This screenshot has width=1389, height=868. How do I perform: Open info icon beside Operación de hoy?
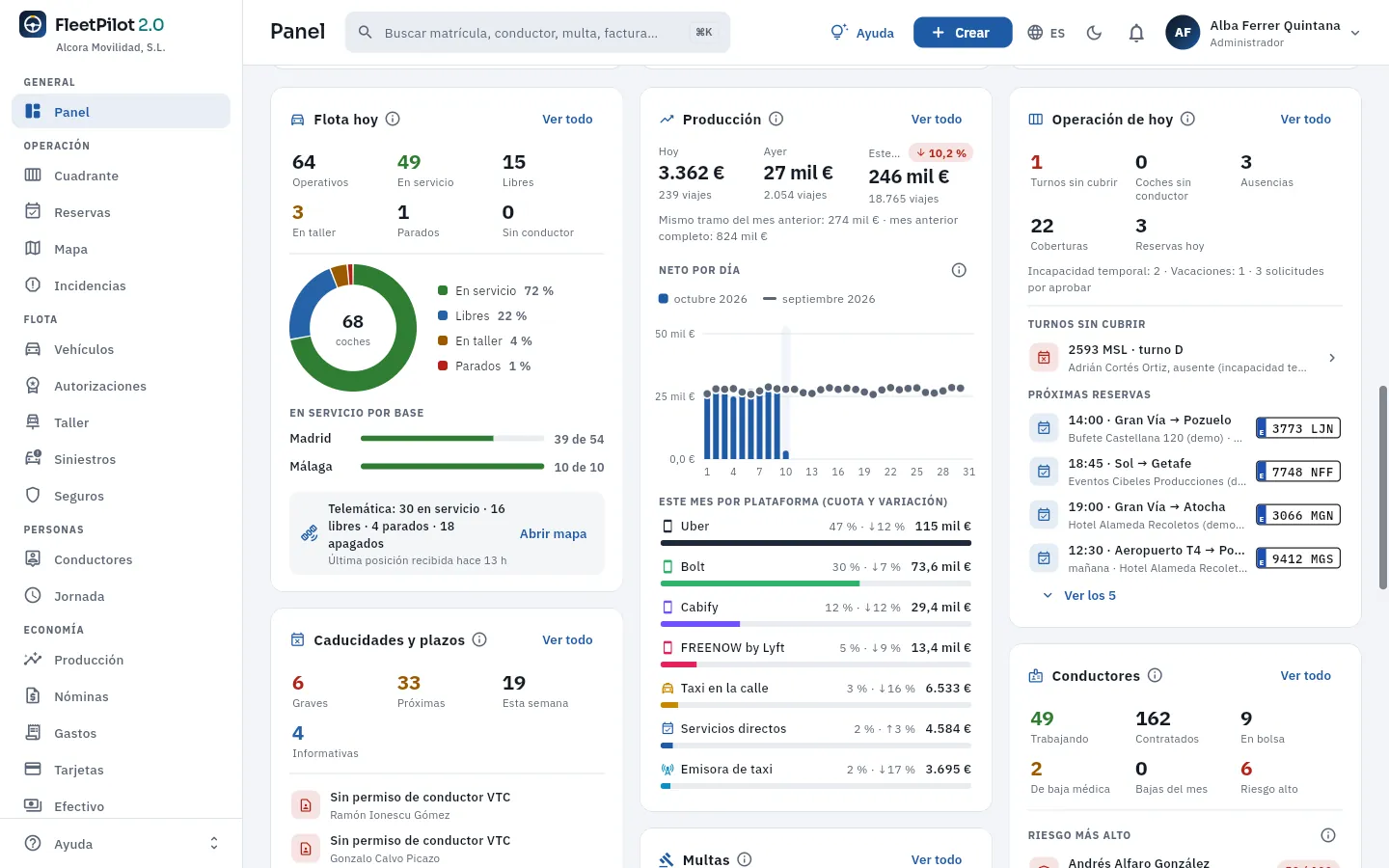(1188, 119)
